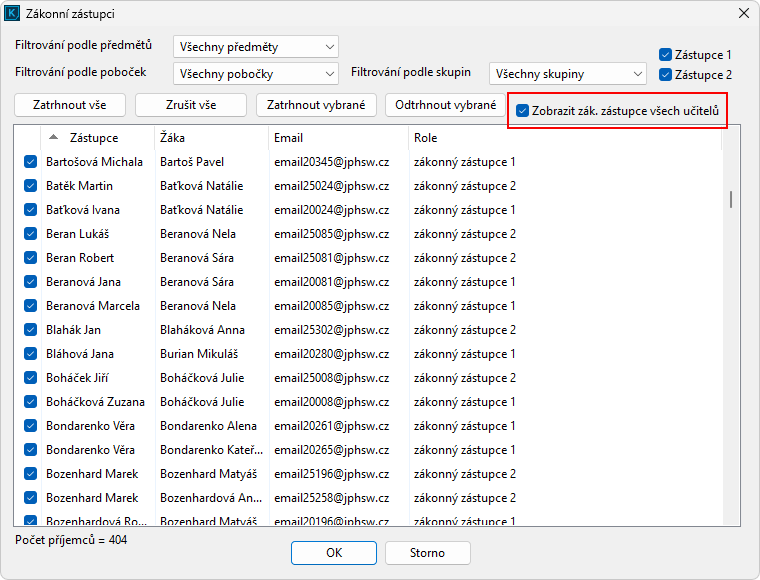This screenshot has width=760, height=580.
Task: Expand the Všechny pobočky dropdown
Action: pos(256,73)
